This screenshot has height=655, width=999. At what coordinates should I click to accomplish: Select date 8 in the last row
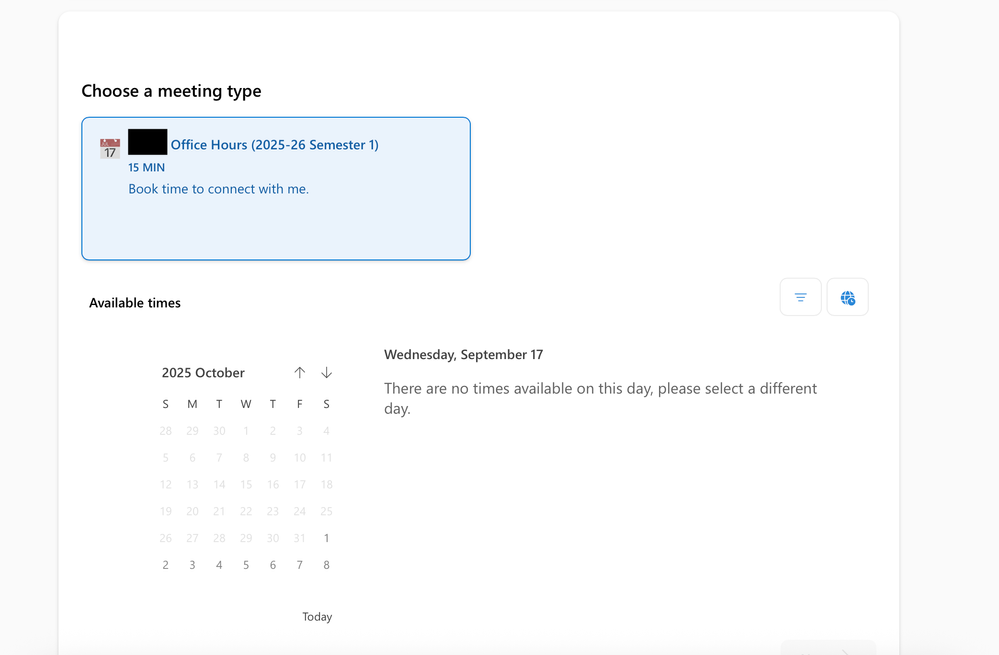point(326,565)
